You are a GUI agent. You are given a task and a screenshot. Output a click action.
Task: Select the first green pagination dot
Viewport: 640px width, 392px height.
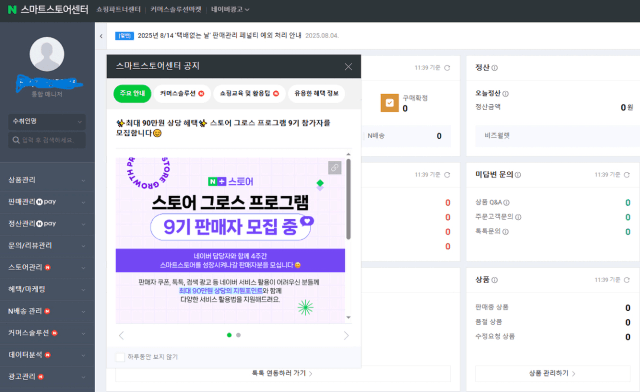(229, 335)
